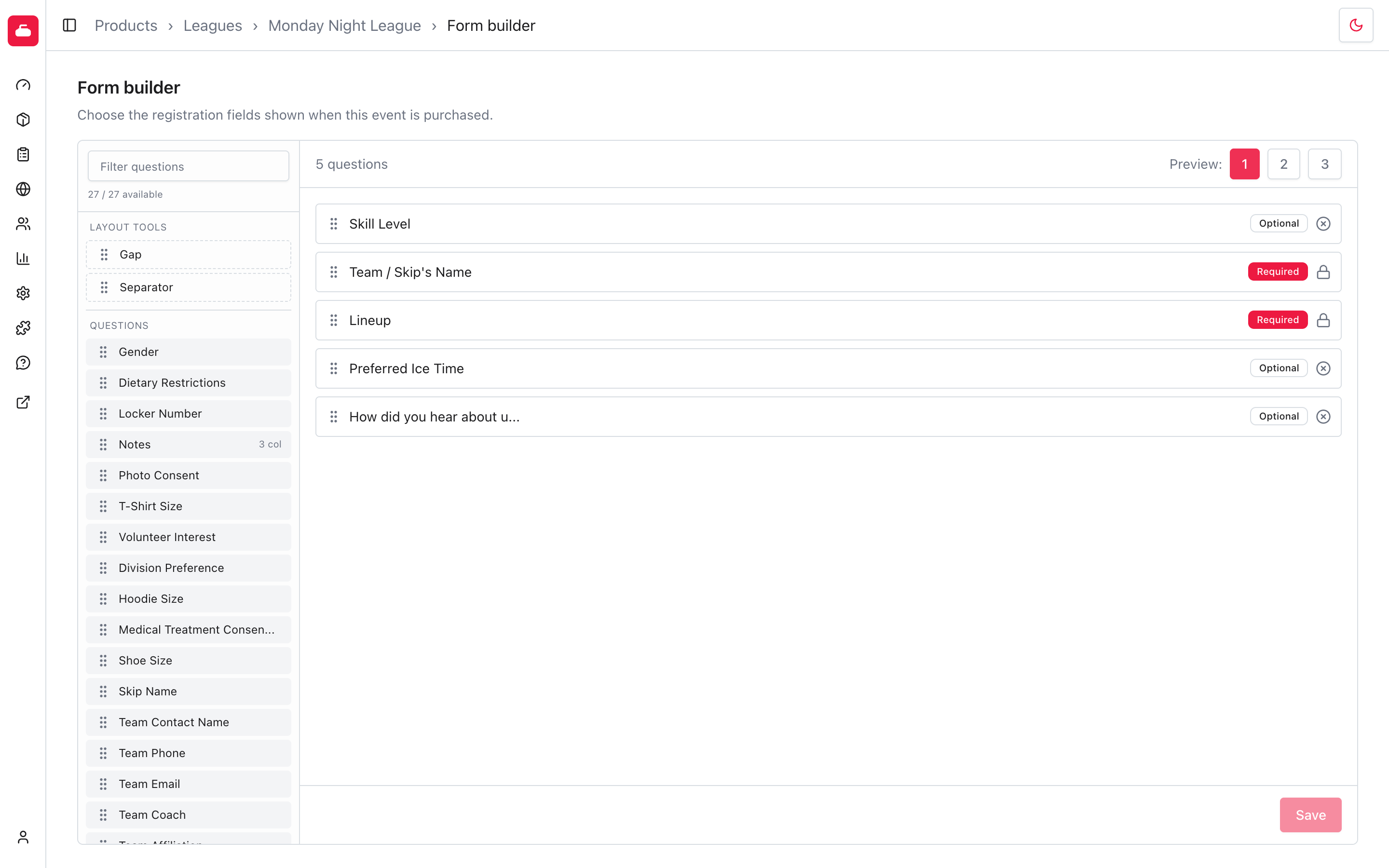This screenshot has width=1389, height=868.
Task: Toggle Optional badge on How did you hear
Action: [x=1279, y=416]
